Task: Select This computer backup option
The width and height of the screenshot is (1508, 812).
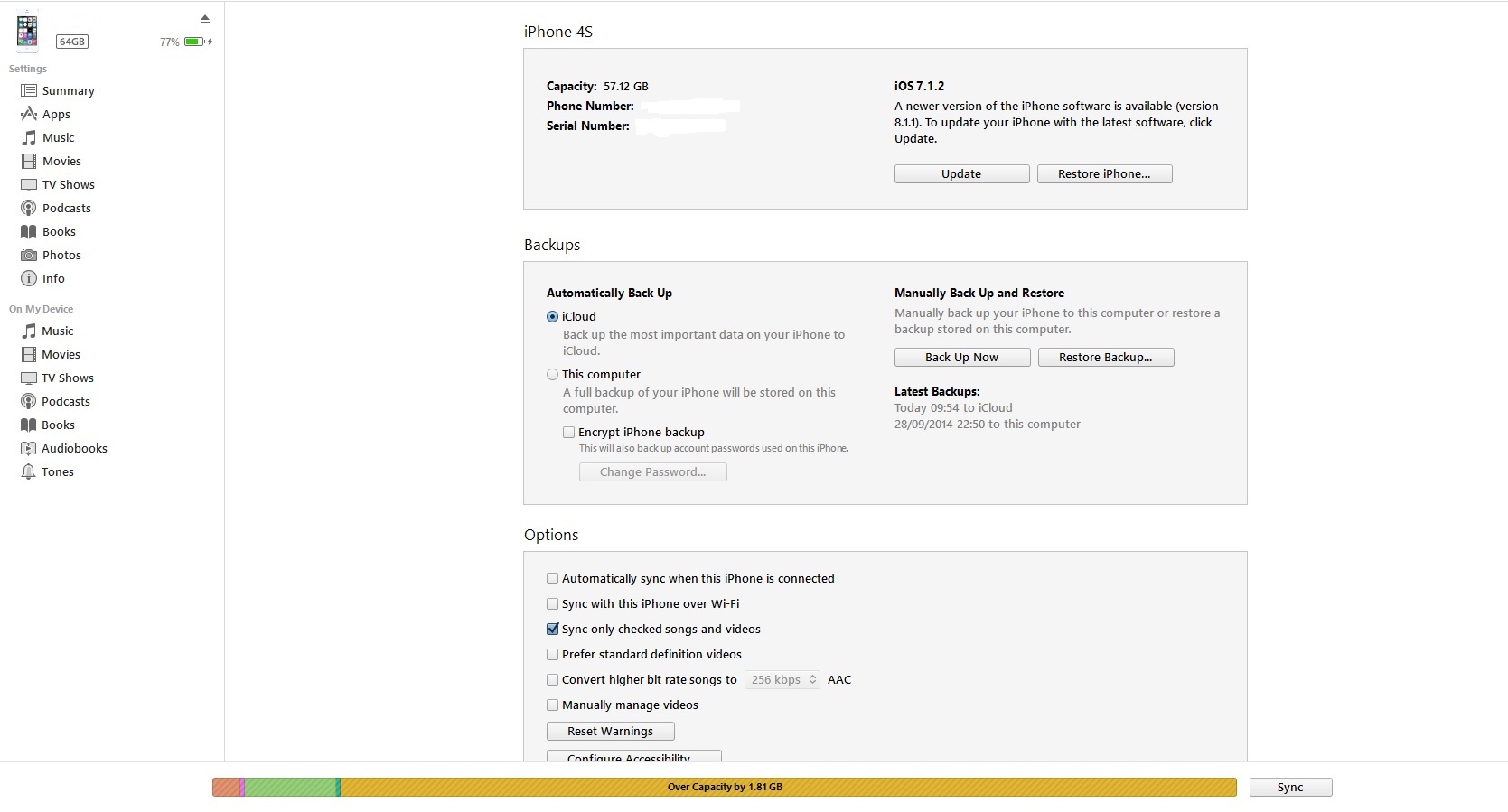Action: pos(552,375)
